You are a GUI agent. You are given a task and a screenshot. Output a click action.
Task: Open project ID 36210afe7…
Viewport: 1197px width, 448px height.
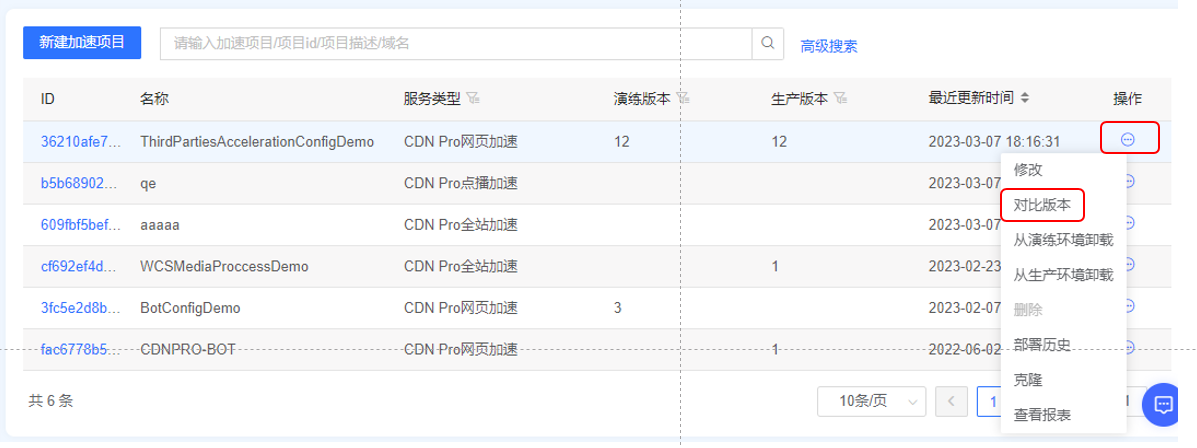tap(80, 142)
